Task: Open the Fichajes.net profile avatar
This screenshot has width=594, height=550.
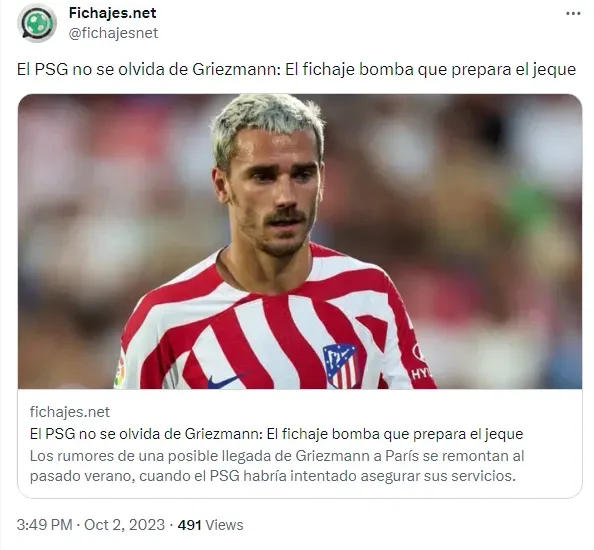Action: (37, 23)
